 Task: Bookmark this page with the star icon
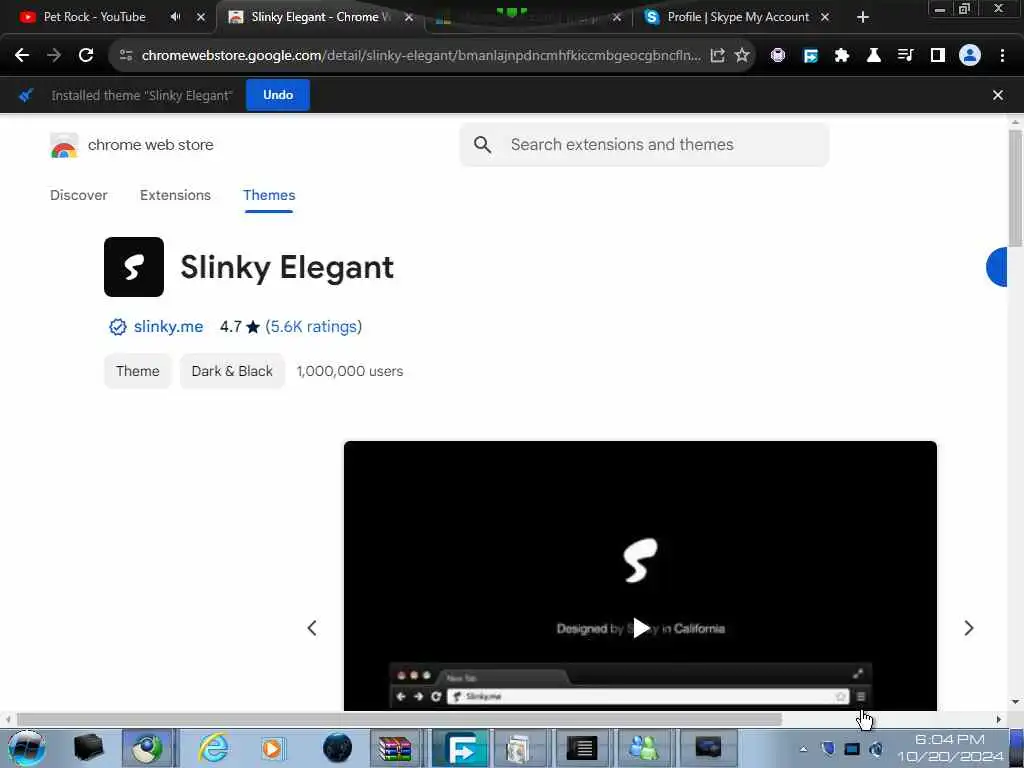tap(742, 56)
